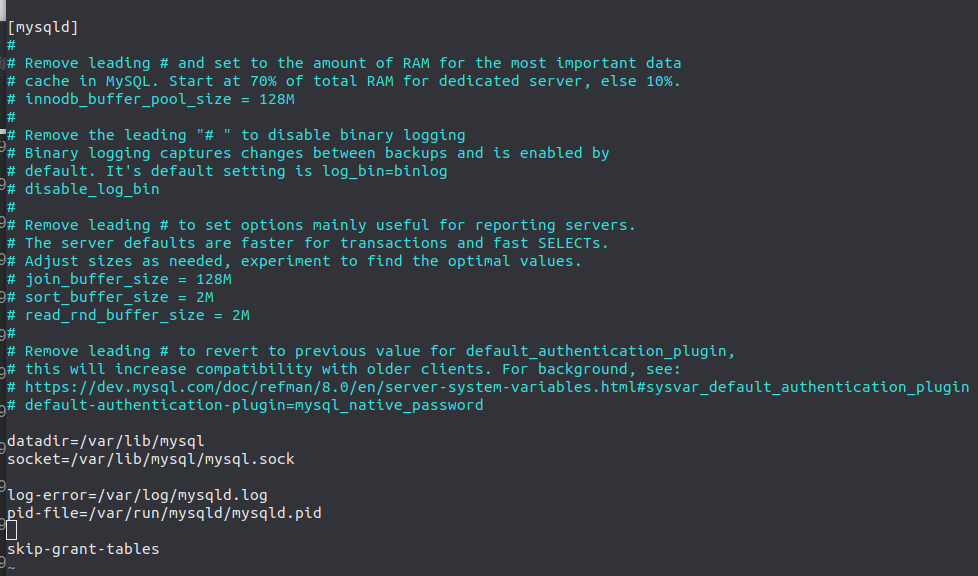Place cursor on datadir=/var/lib/mysql line

(x=106, y=441)
